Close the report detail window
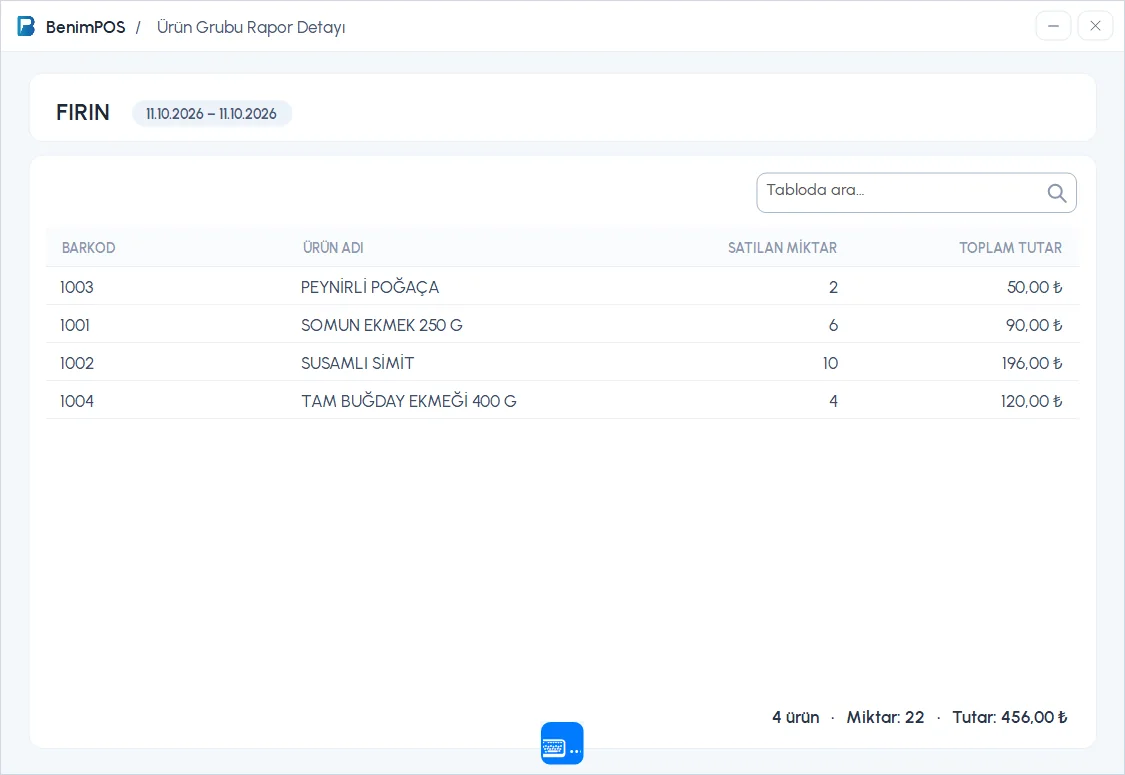The width and height of the screenshot is (1125, 775). click(1095, 26)
